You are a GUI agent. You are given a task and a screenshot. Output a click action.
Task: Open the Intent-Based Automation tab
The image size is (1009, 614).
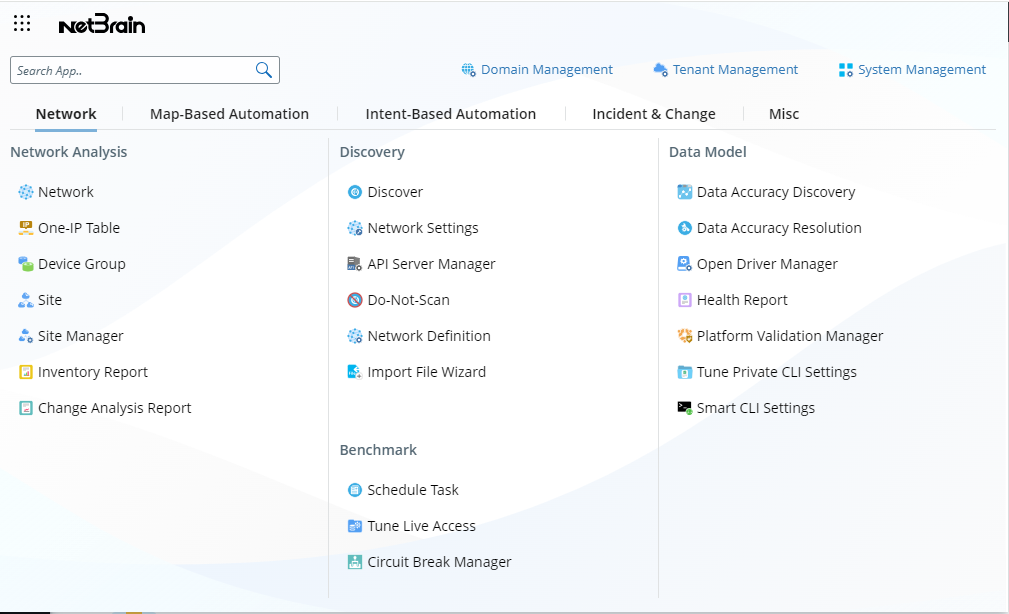click(x=450, y=114)
